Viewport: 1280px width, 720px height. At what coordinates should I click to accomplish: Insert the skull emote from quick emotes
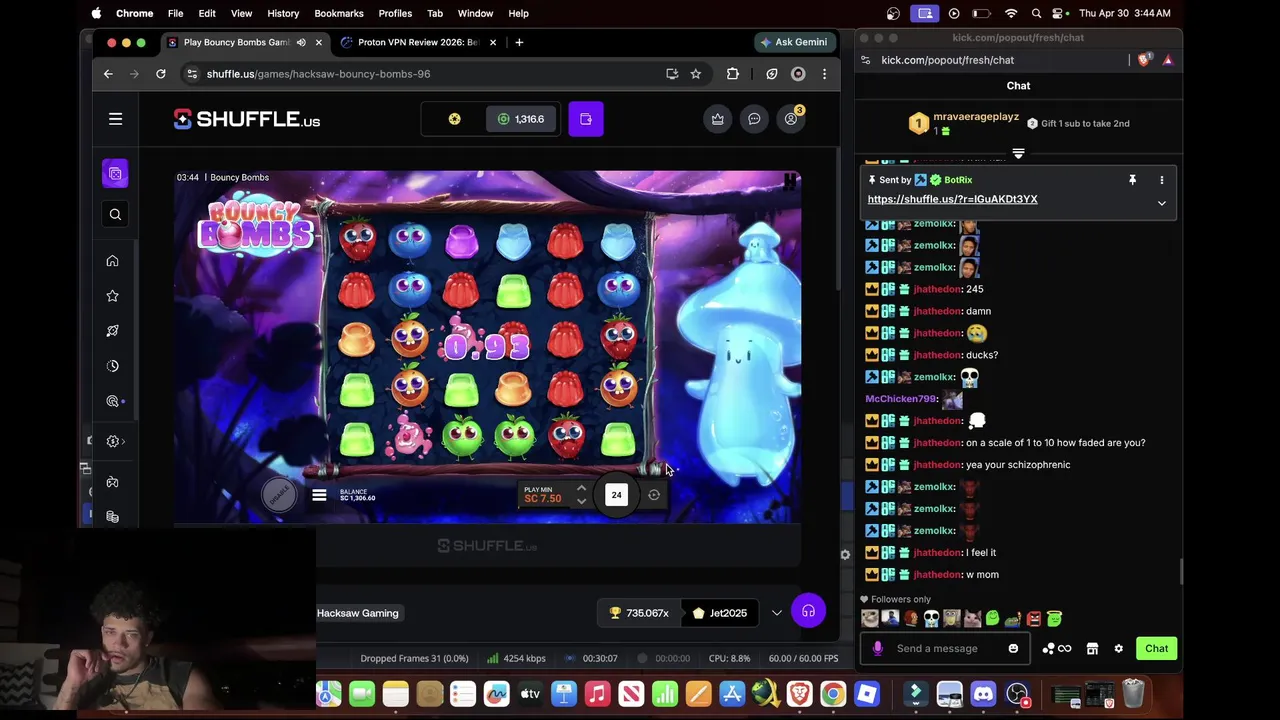(x=931, y=619)
